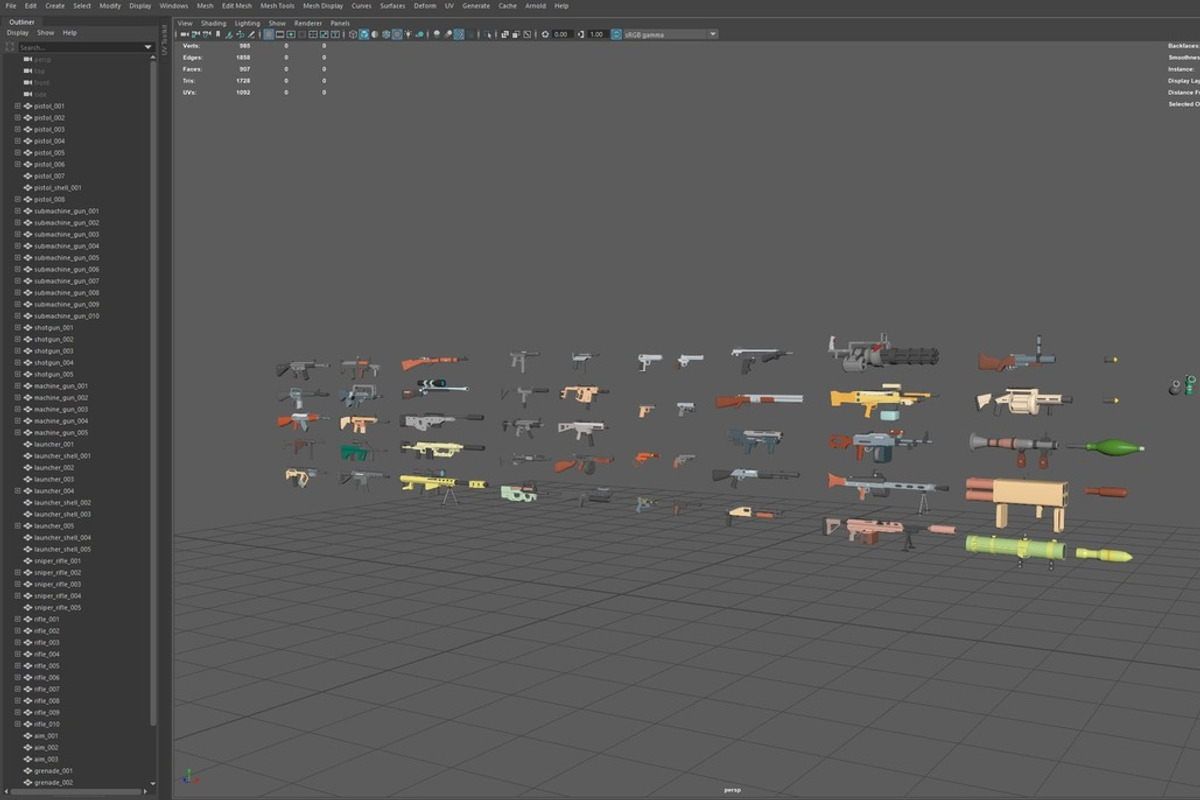Click the Lock Camera icon

[195, 34]
